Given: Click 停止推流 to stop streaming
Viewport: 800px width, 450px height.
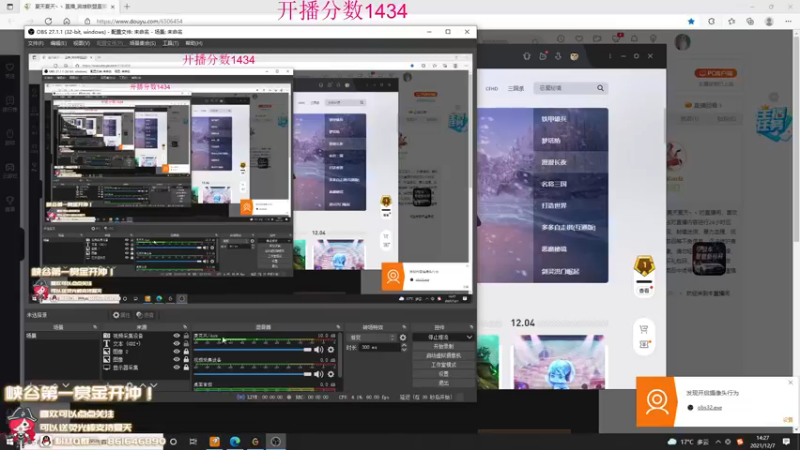Looking at the screenshot, I should 439,337.
